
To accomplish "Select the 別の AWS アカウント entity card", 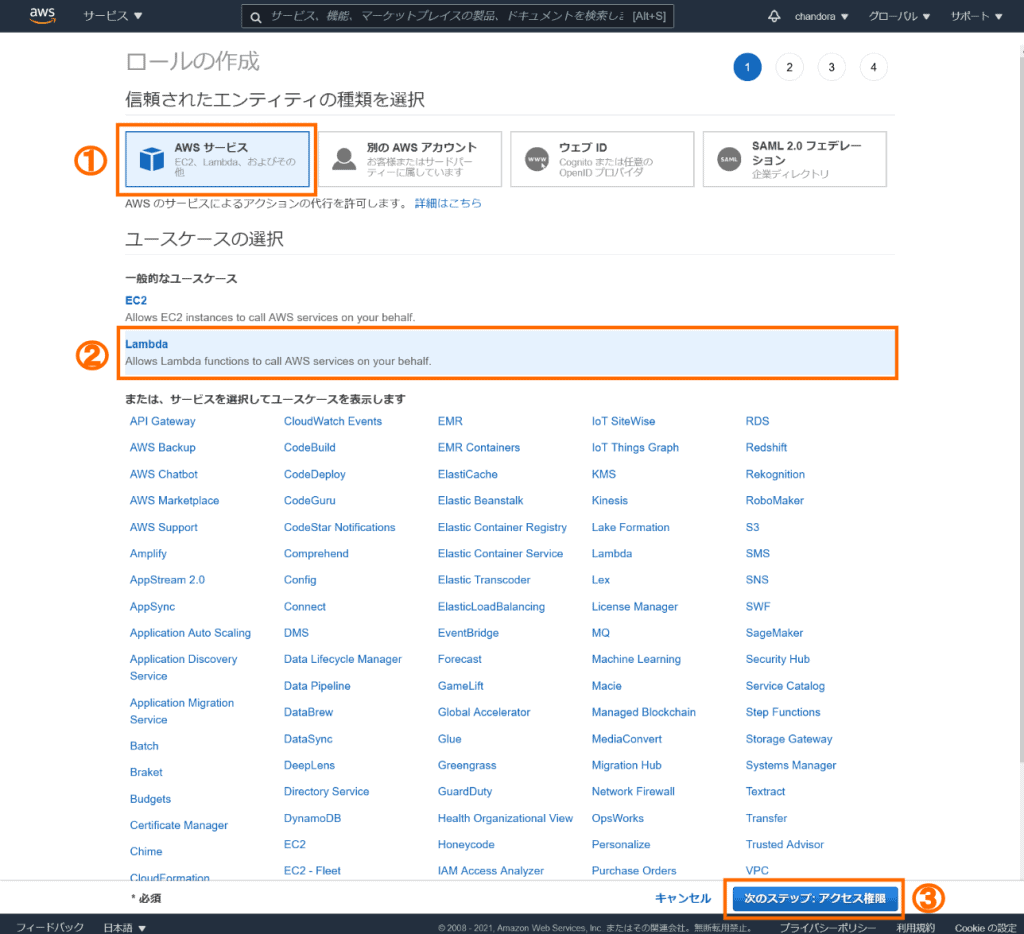I will point(409,159).
